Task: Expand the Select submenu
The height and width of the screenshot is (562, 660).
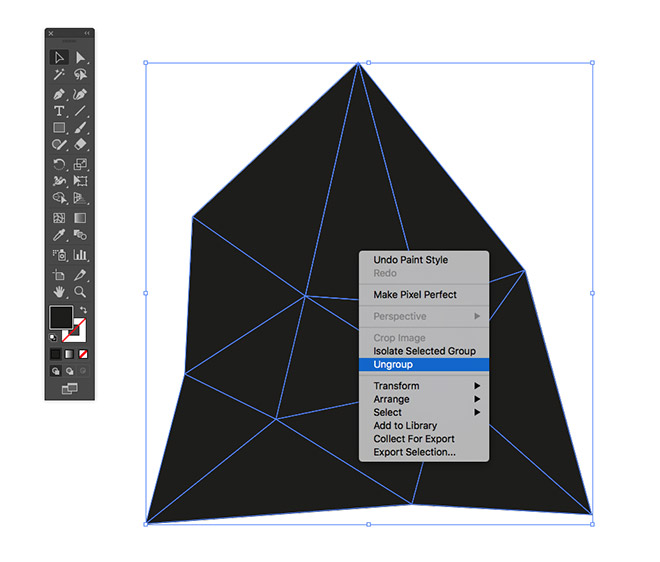Action: (x=424, y=412)
